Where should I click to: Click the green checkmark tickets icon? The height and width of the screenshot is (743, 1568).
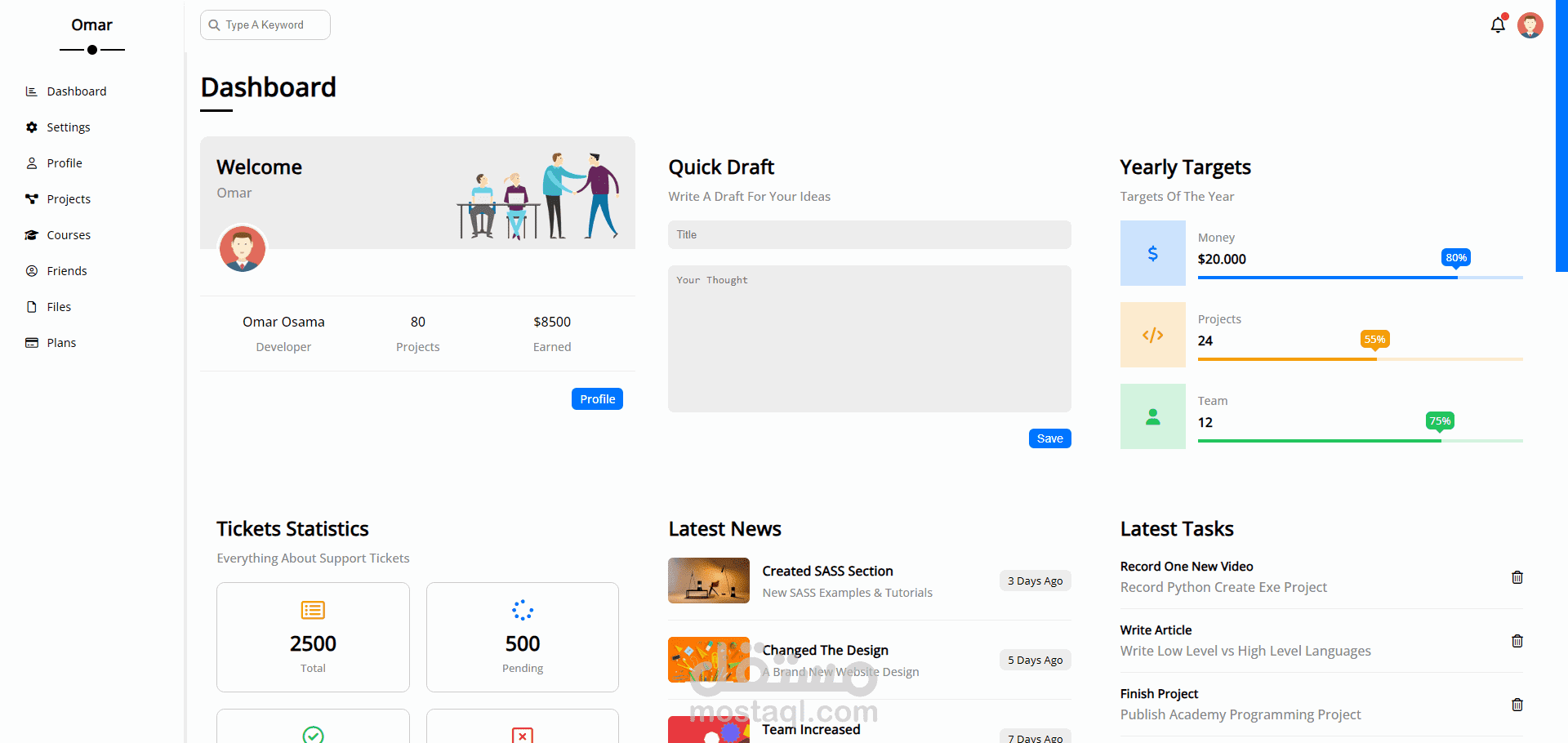pyautogui.click(x=313, y=735)
